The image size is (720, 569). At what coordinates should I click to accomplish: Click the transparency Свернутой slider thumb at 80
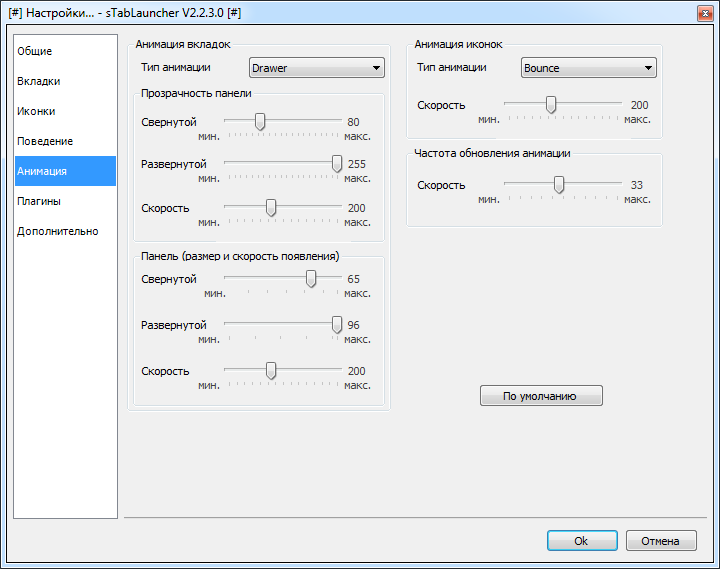[260, 122]
